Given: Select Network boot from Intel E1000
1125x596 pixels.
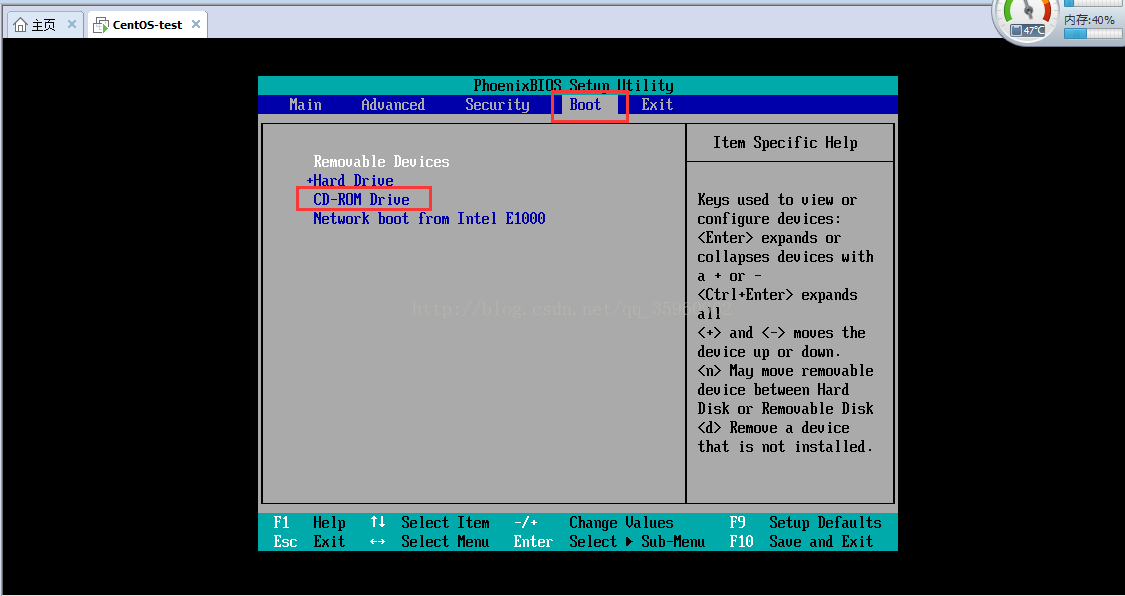Looking at the screenshot, I should pos(429,219).
